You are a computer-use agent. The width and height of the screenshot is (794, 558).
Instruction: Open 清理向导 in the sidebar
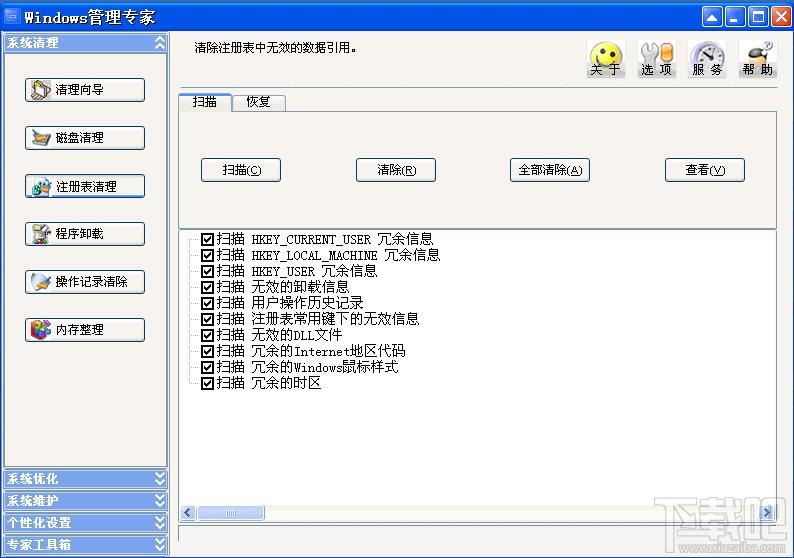coord(85,90)
